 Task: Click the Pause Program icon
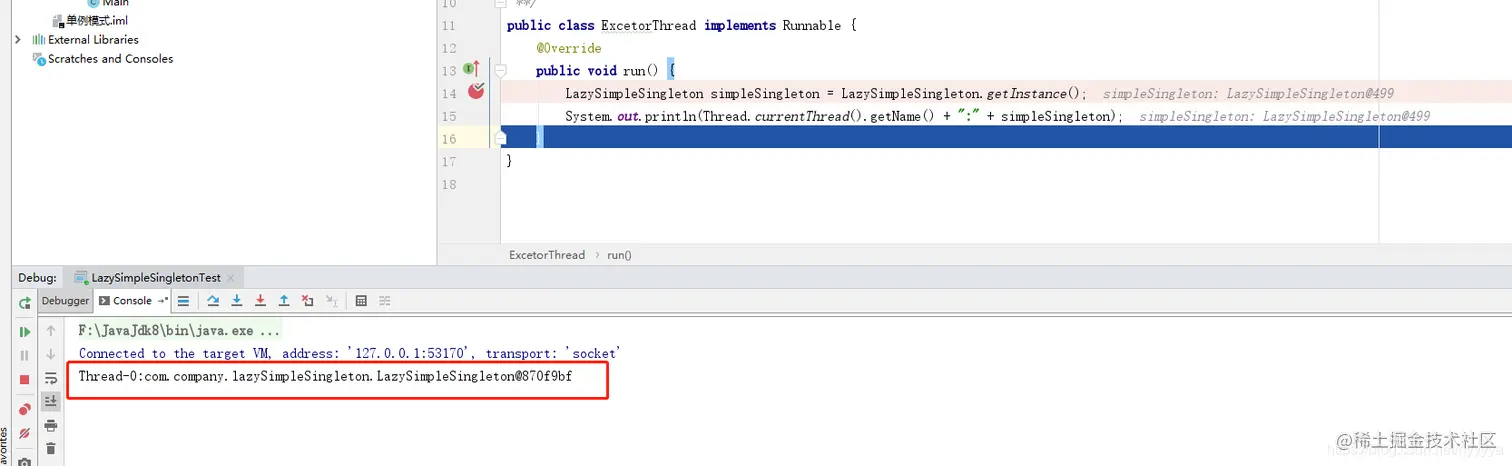coord(25,355)
